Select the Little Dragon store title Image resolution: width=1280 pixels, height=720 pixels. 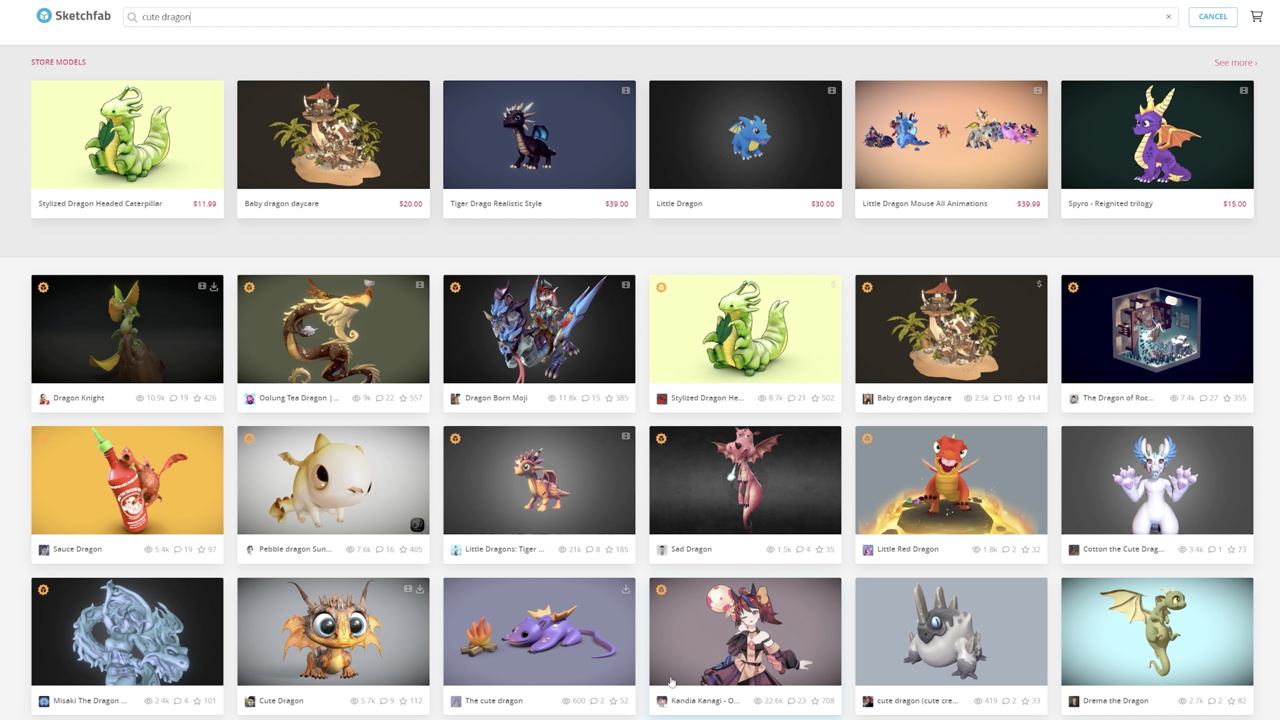pos(680,204)
